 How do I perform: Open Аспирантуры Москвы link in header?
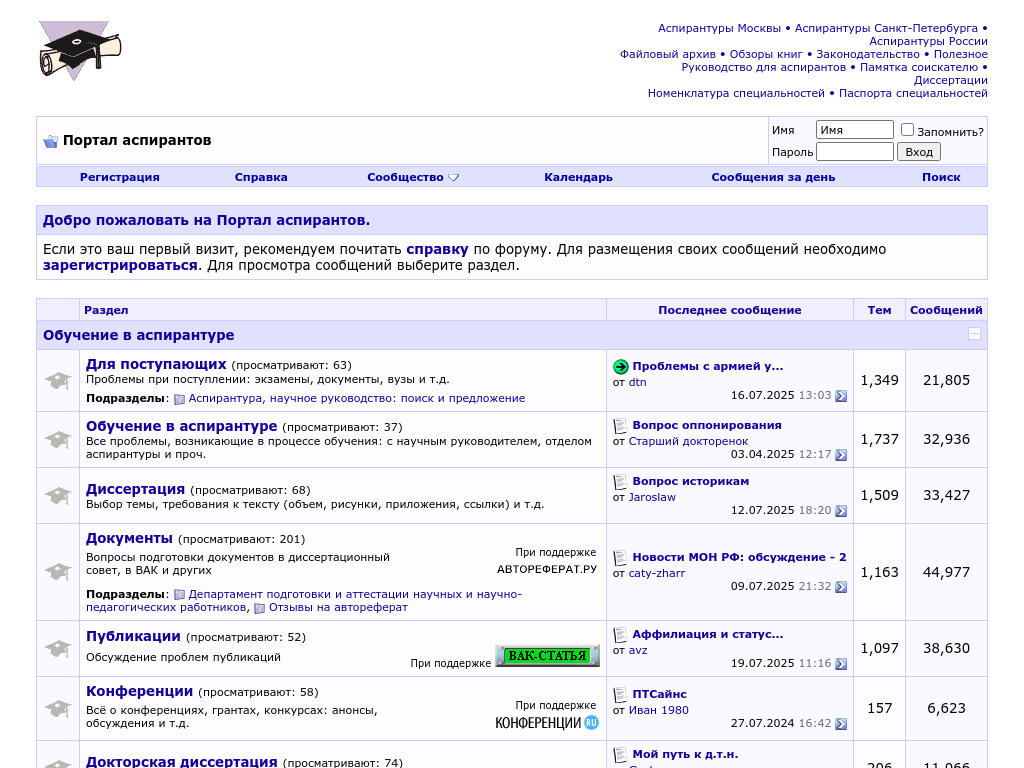[x=719, y=28]
